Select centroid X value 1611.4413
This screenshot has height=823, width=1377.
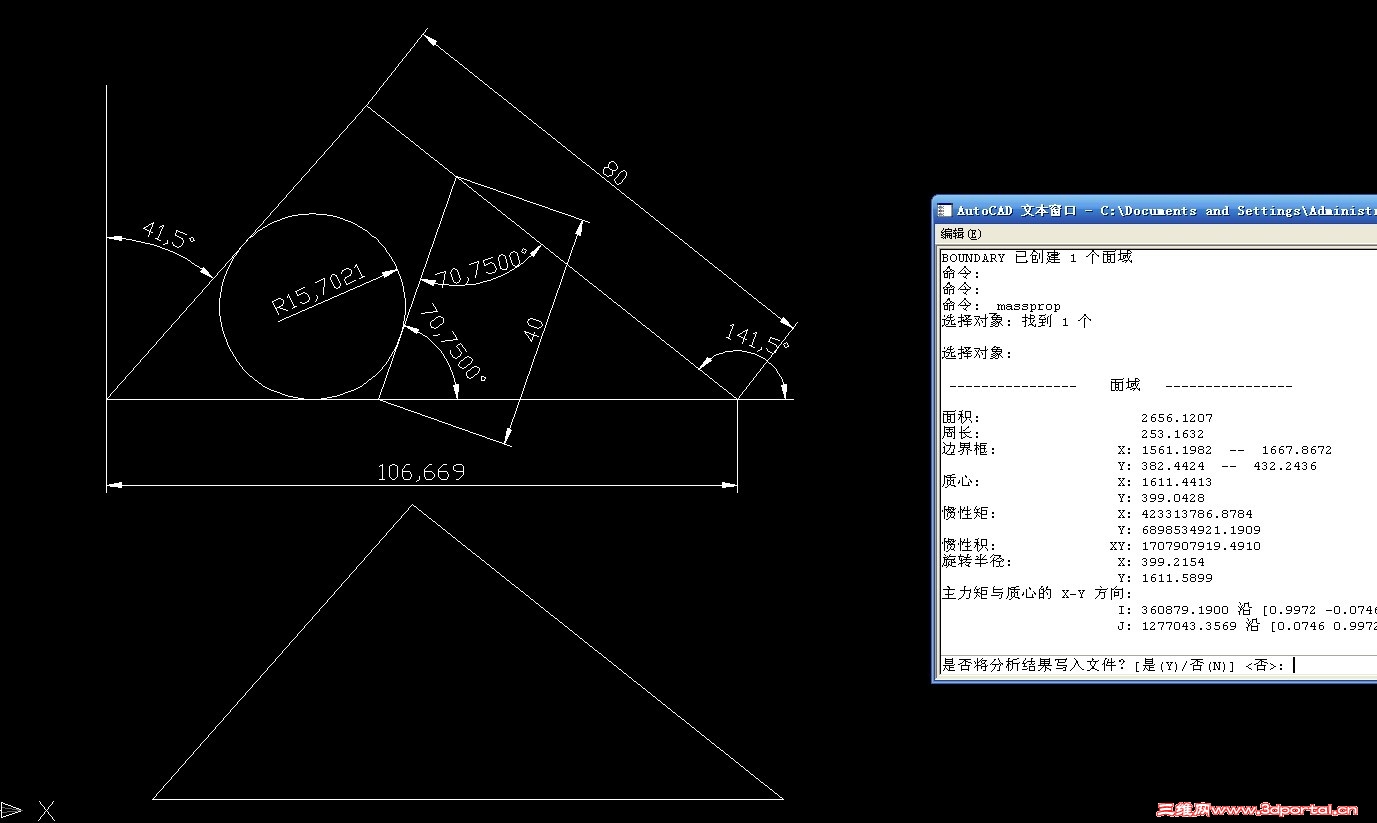click(1176, 482)
